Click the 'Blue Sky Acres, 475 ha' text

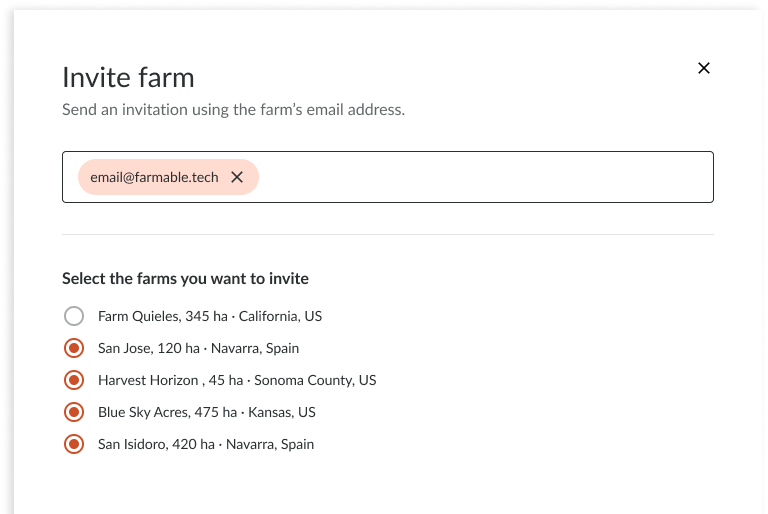tap(168, 412)
